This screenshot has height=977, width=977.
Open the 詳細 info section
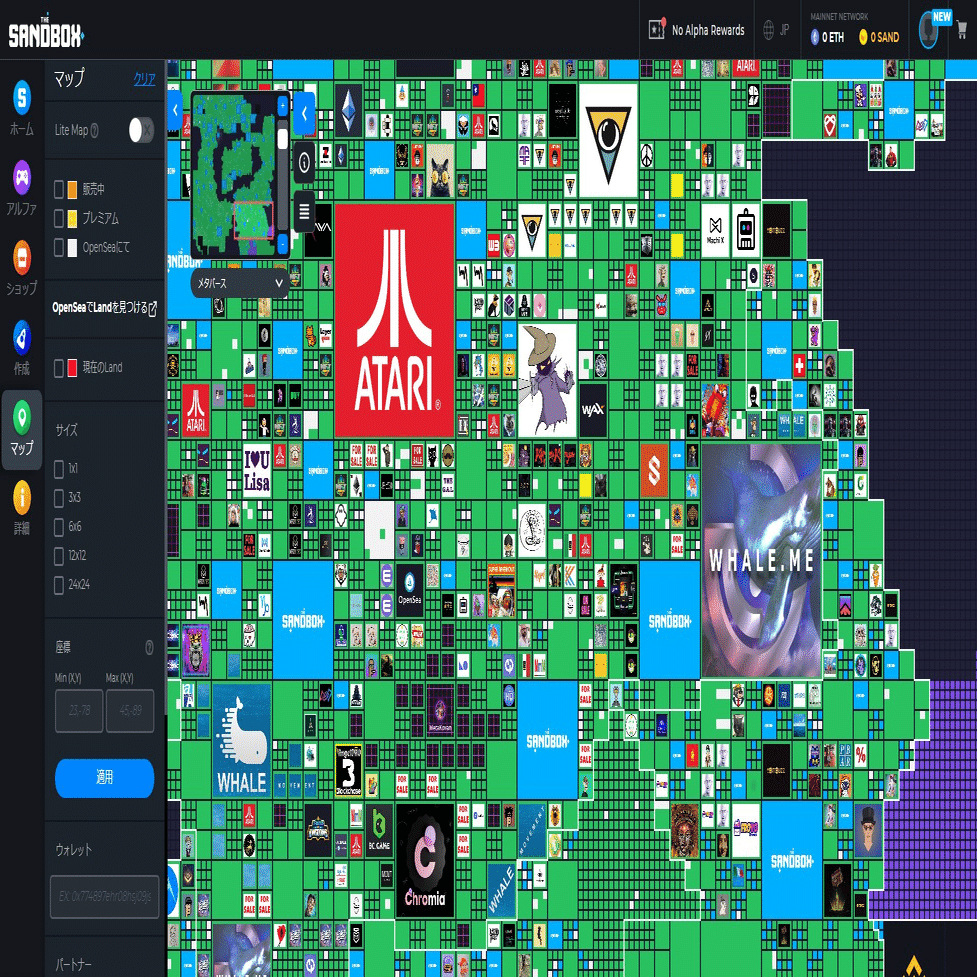pyautogui.click(x=22, y=508)
